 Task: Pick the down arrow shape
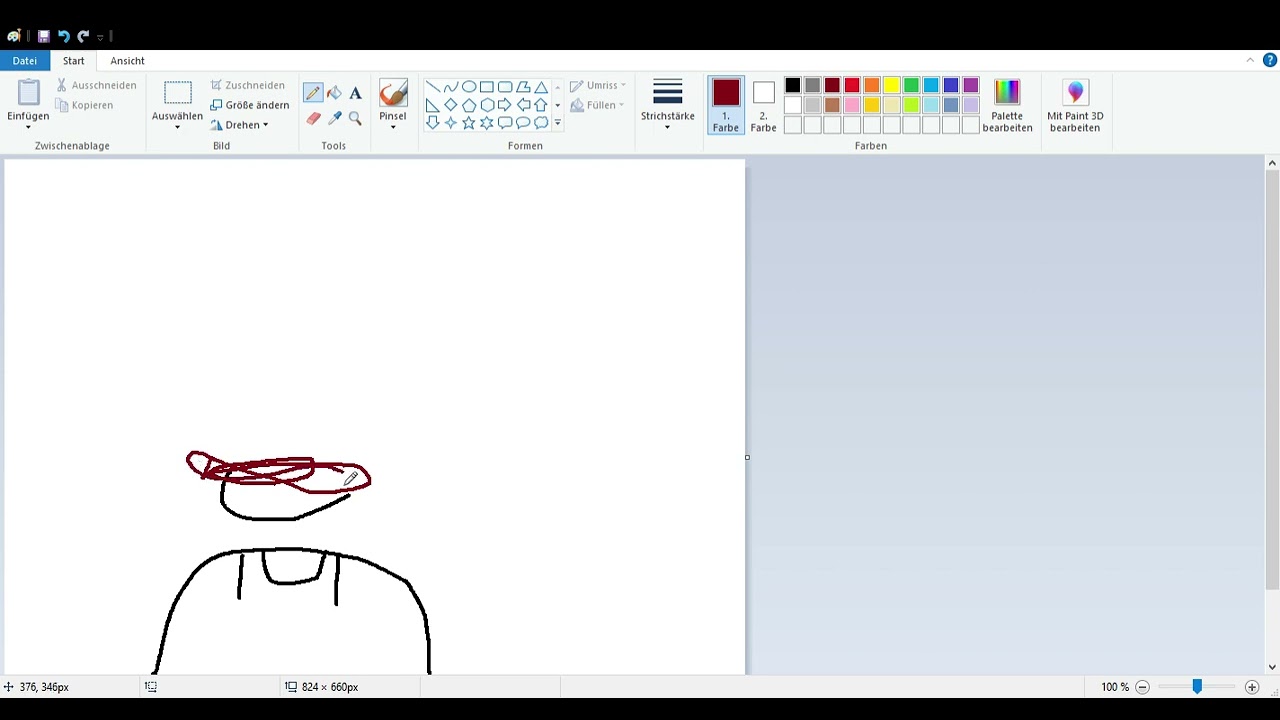[x=432, y=123]
